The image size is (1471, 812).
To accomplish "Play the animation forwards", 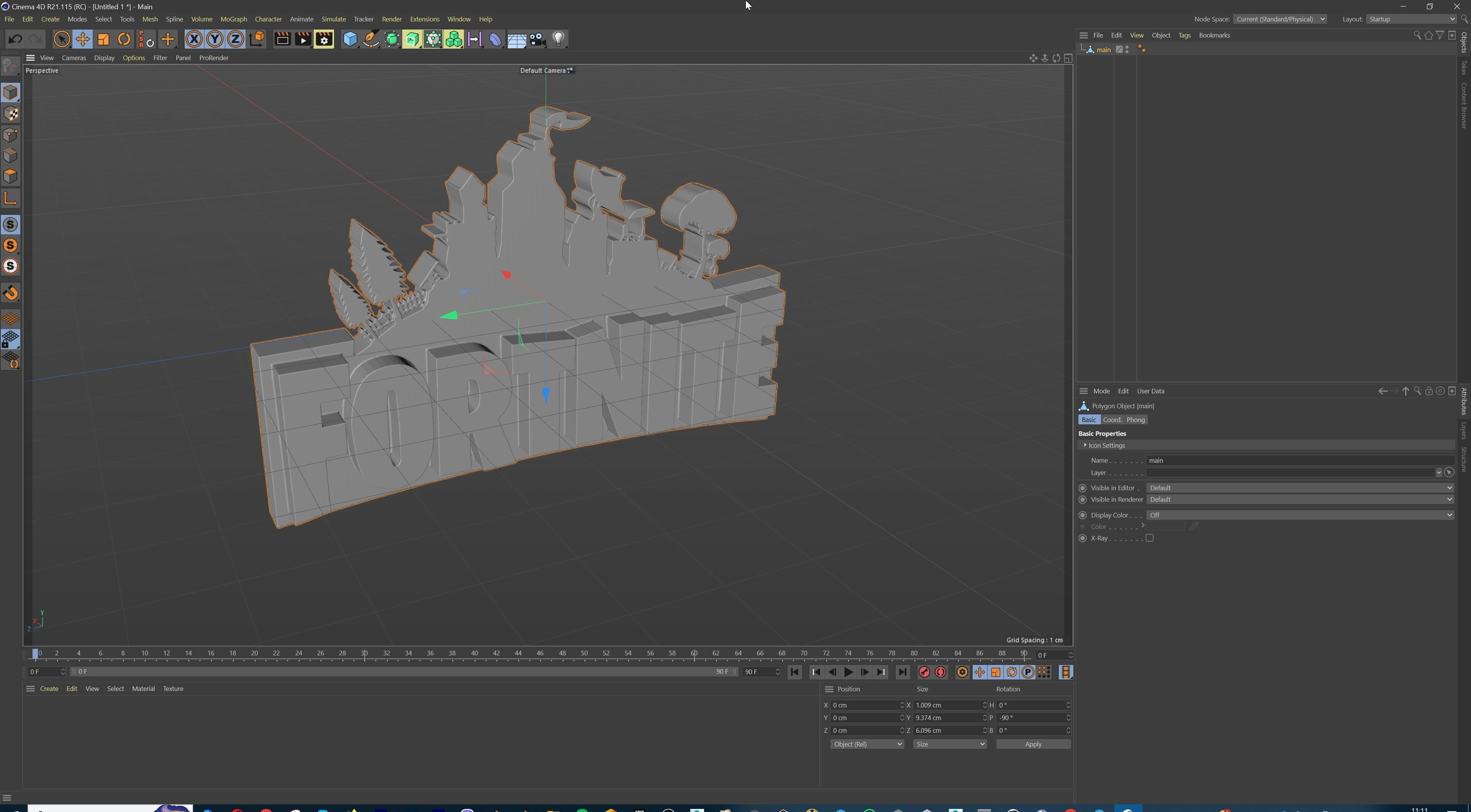I will click(849, 672).
